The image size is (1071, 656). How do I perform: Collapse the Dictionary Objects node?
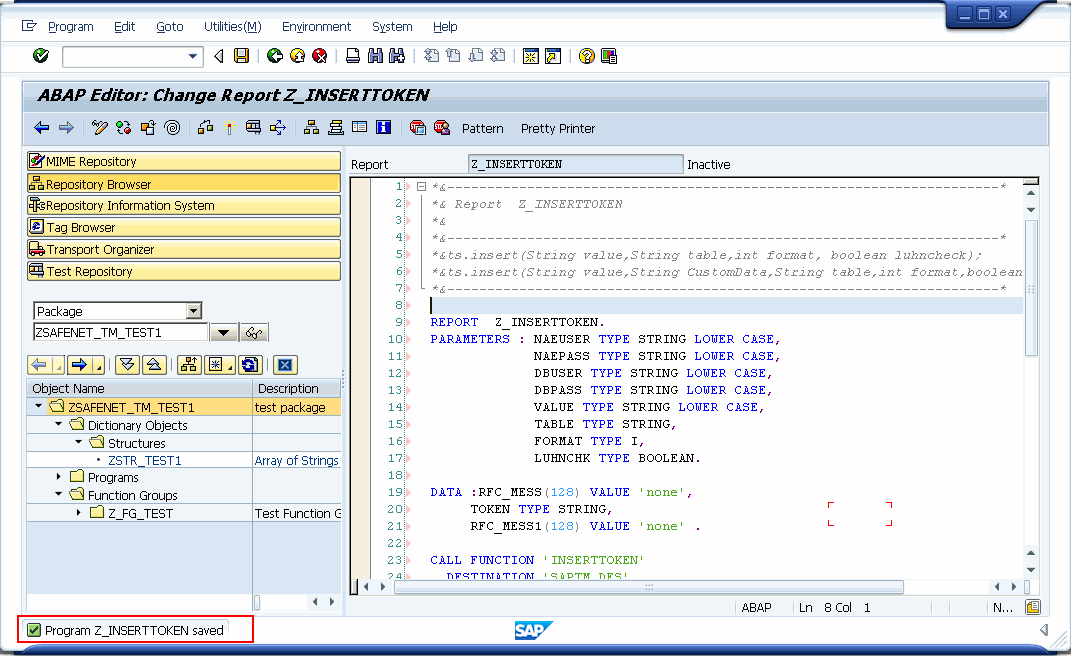59,424
